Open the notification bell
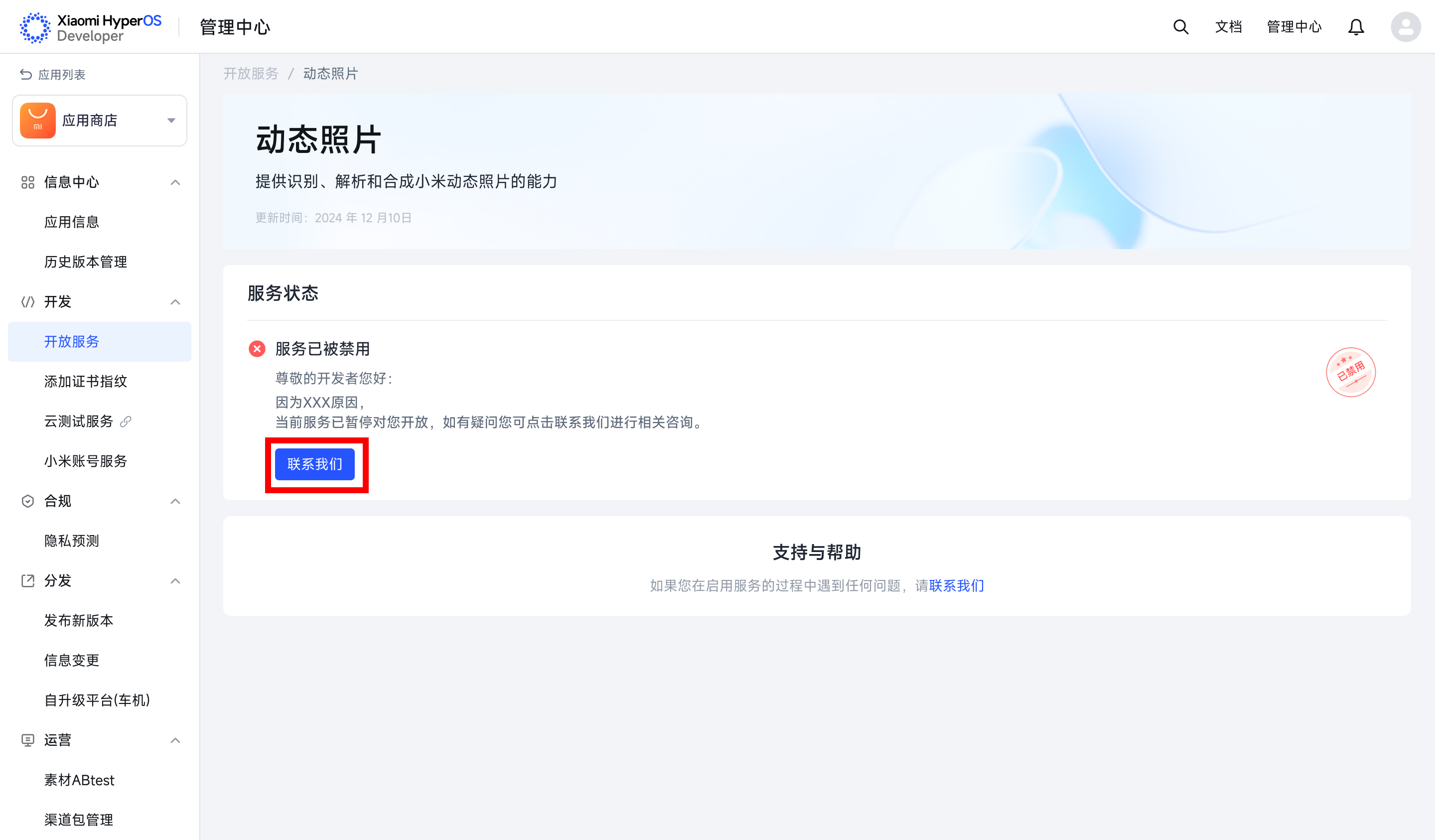The width and height of the screenshot is (1435, 840). 1355,27
